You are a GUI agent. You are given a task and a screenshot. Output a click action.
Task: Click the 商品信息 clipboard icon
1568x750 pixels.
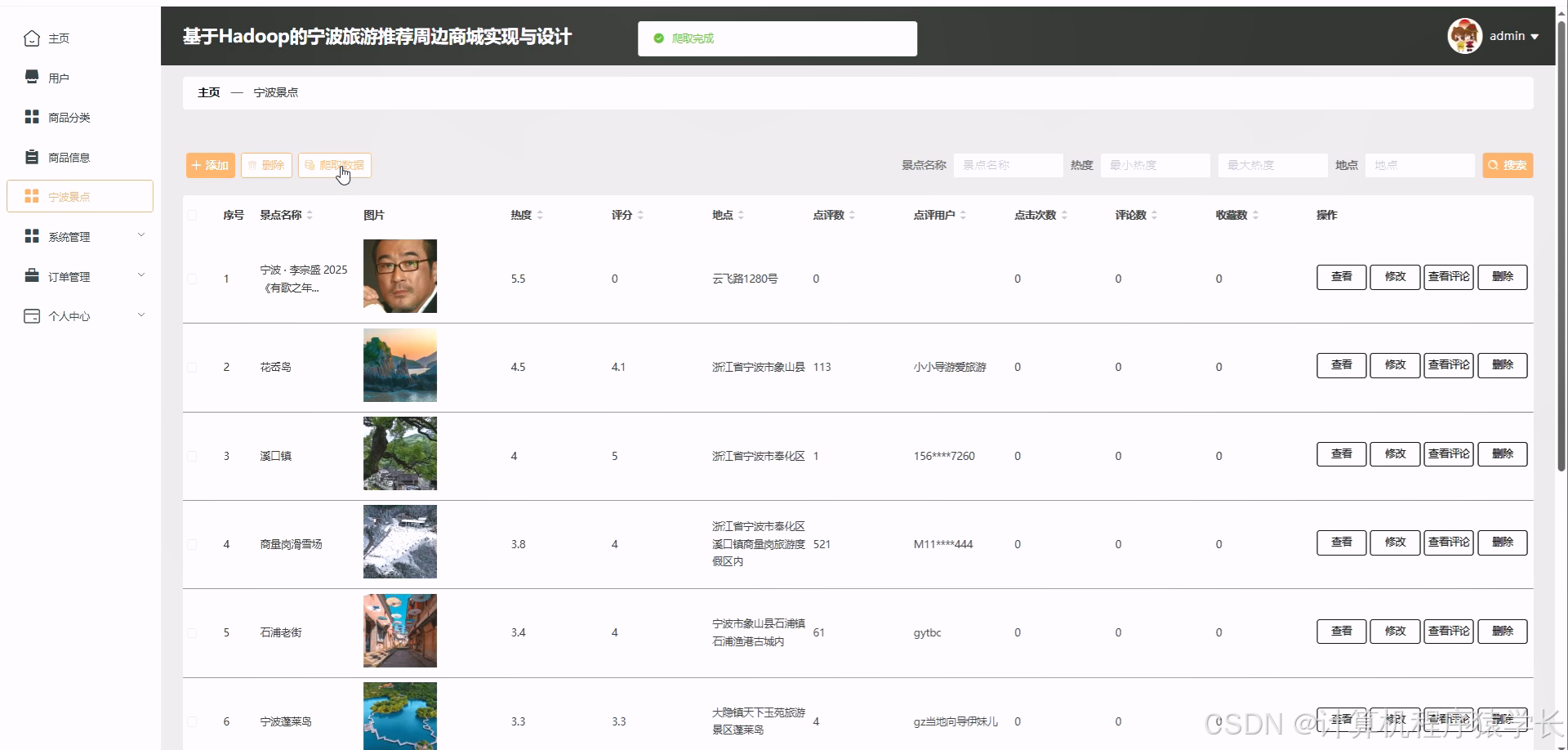32,157
